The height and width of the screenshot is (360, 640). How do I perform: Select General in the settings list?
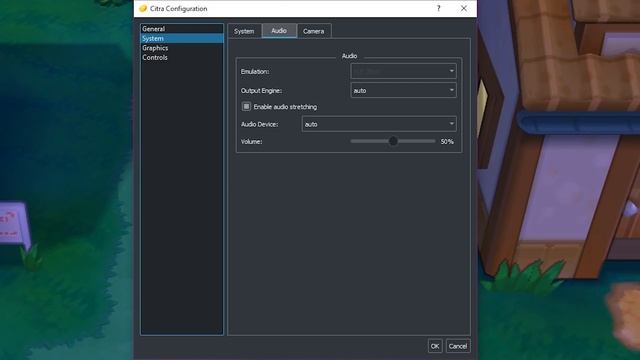point(182,29)
